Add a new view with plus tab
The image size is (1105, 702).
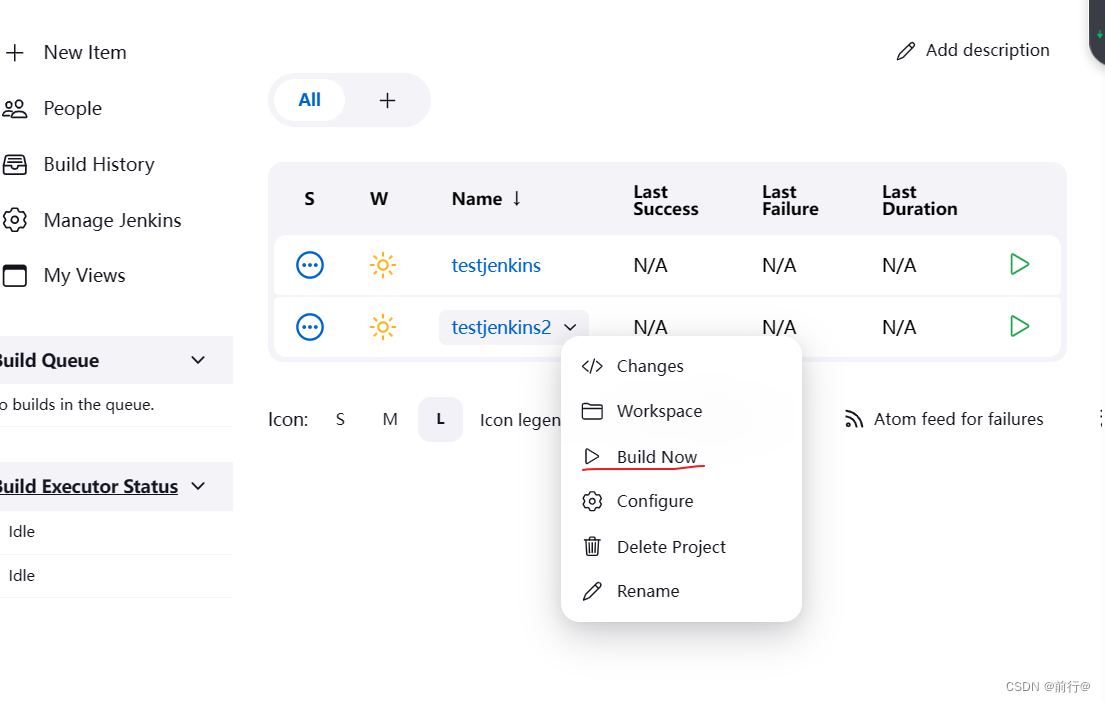(x=387, y=100)
